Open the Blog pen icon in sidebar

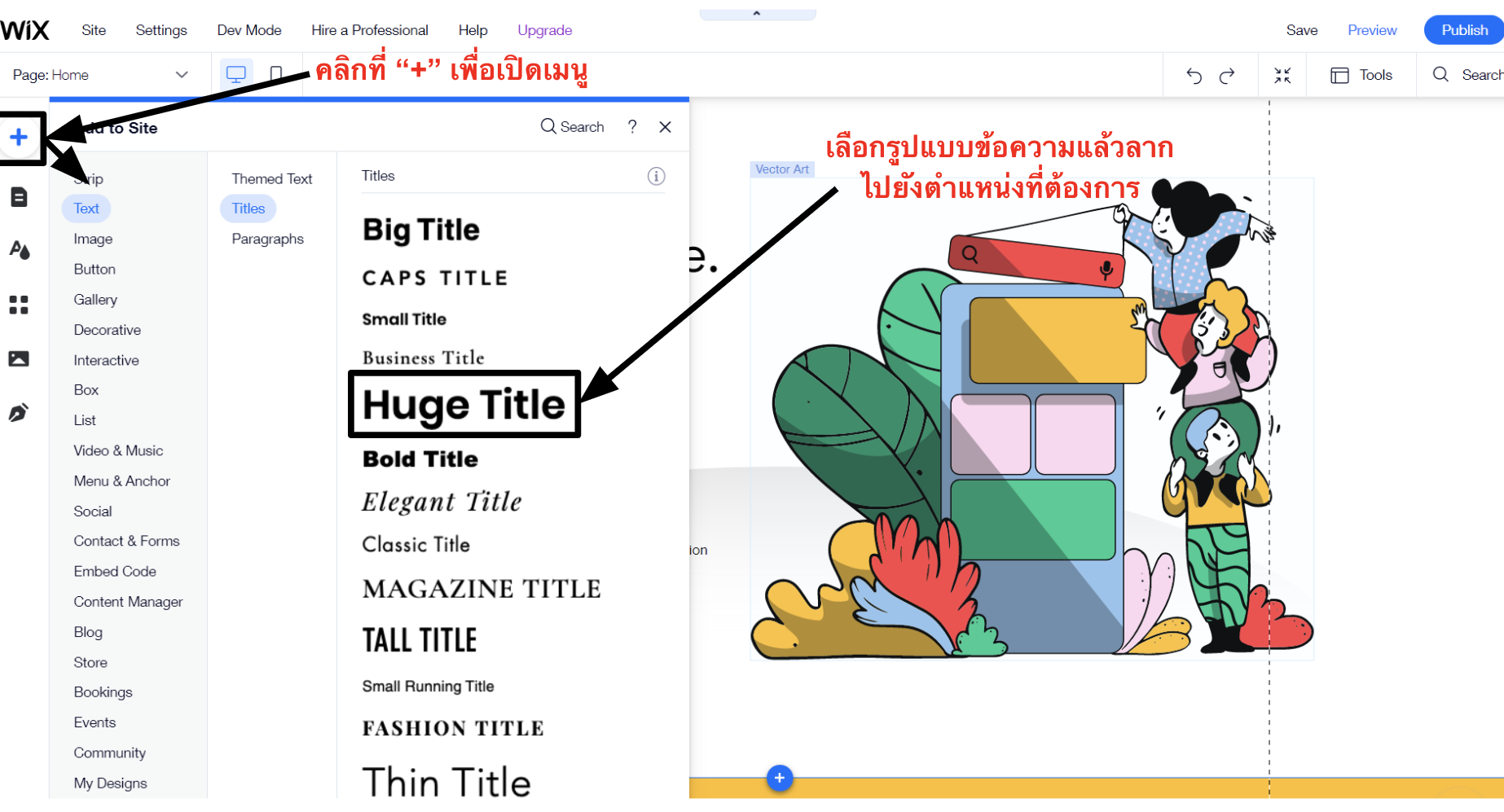[x=19, y=413]
